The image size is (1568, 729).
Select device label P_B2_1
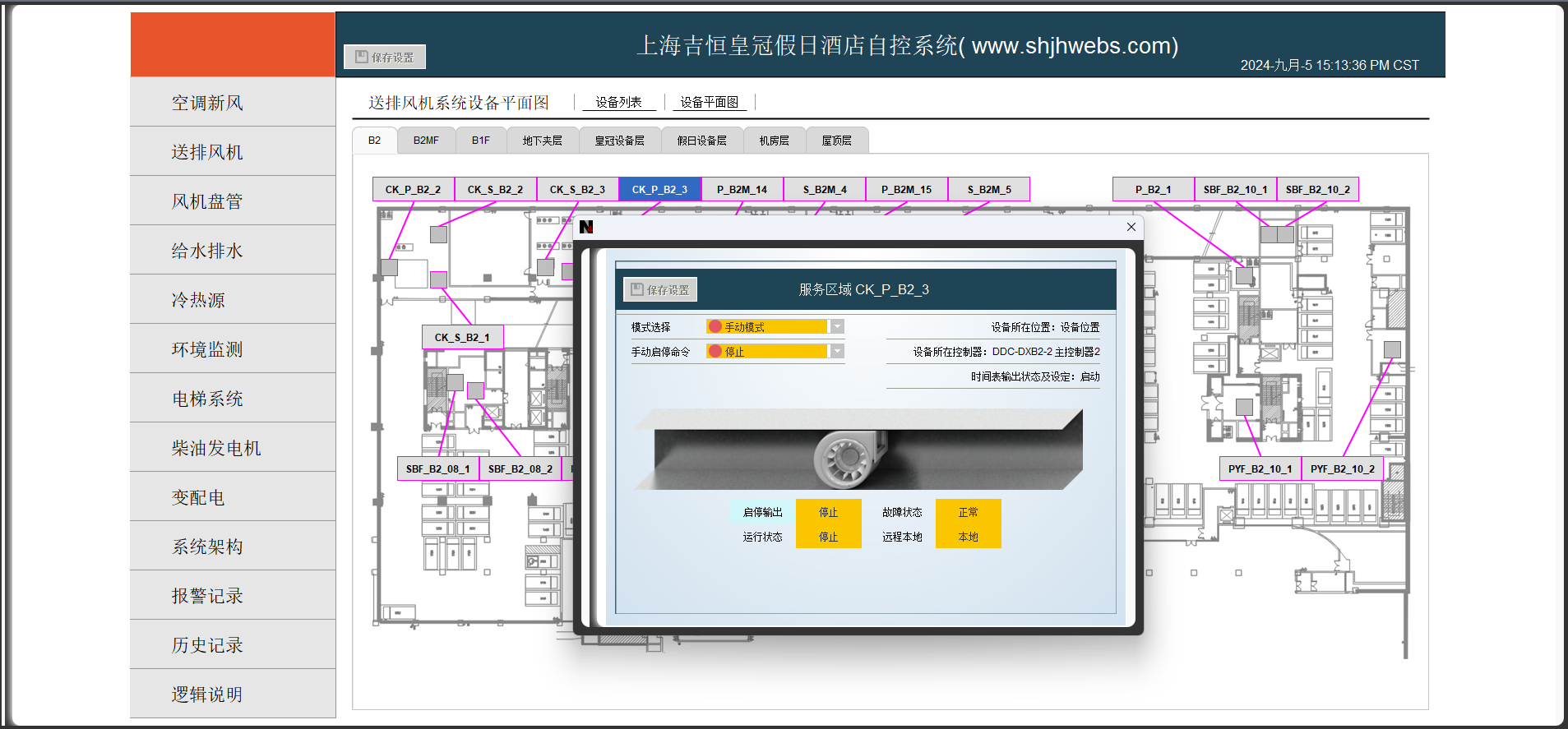(x=1154, y=189)
